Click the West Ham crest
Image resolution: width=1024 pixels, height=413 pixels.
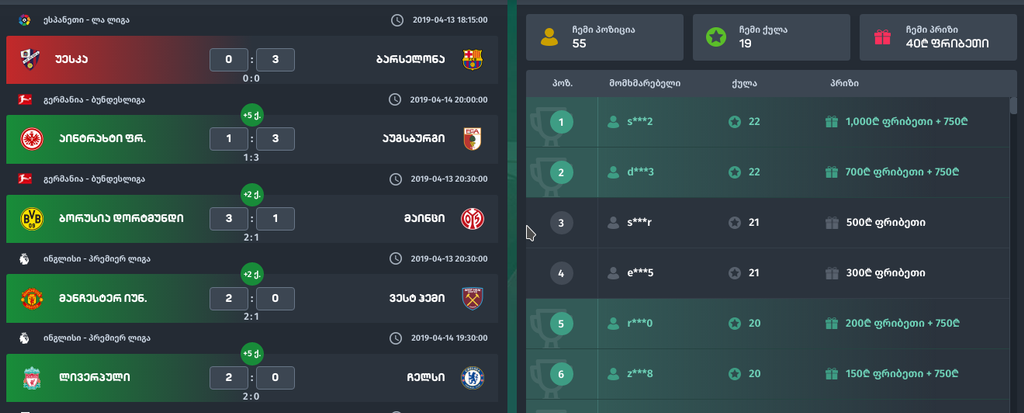coord(473,298)
